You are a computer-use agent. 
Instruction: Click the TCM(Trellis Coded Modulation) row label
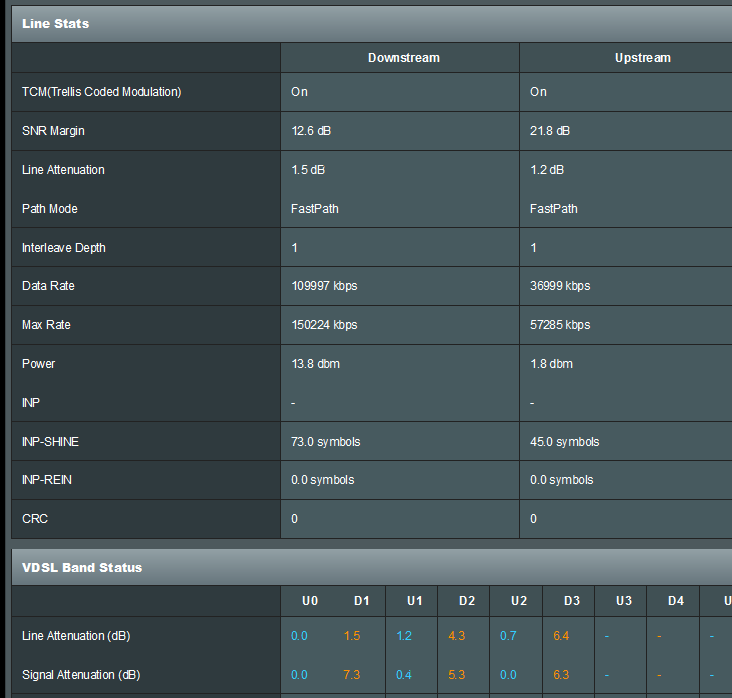click(101, 92)
